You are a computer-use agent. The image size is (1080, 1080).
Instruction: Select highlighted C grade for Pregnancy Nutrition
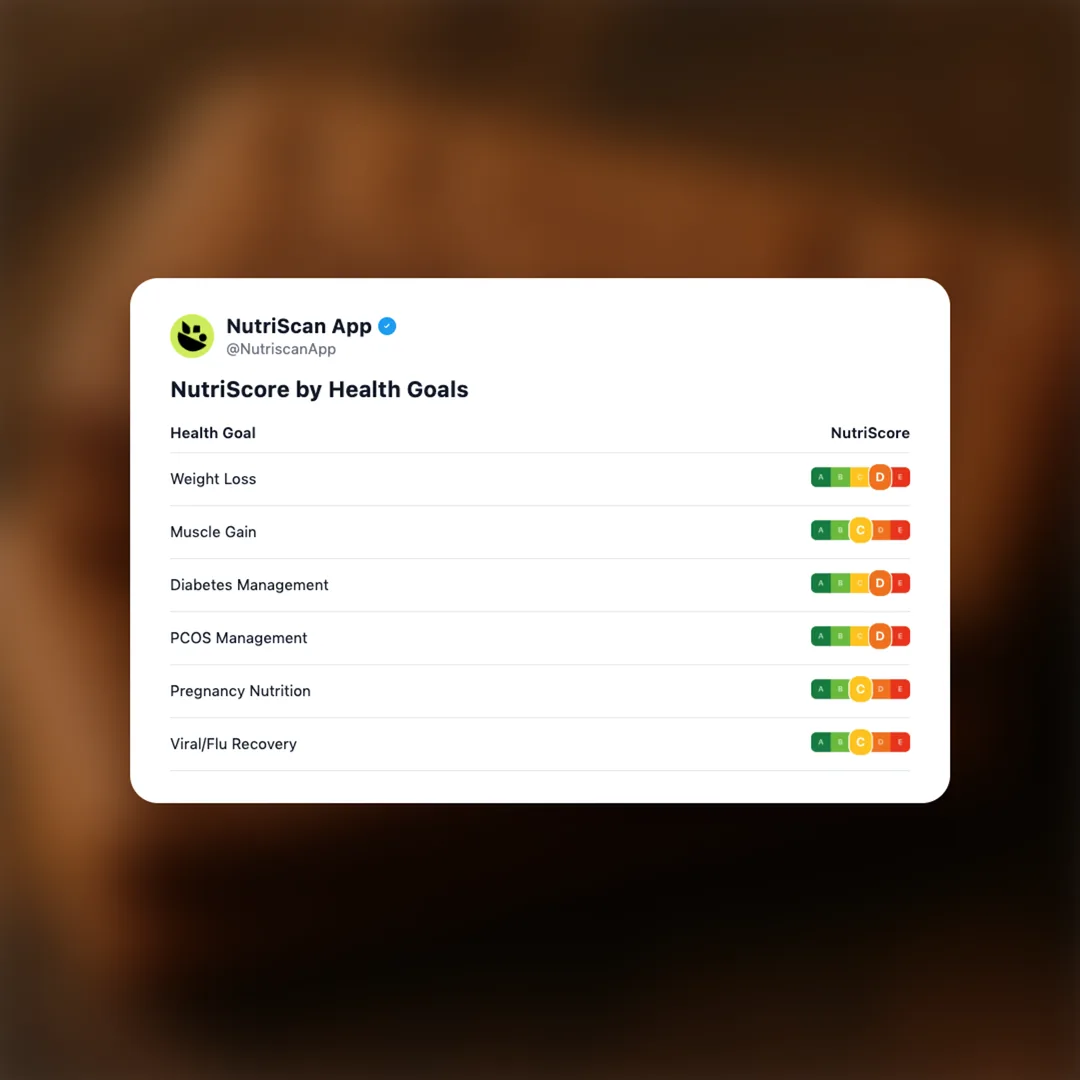point(860,690)
